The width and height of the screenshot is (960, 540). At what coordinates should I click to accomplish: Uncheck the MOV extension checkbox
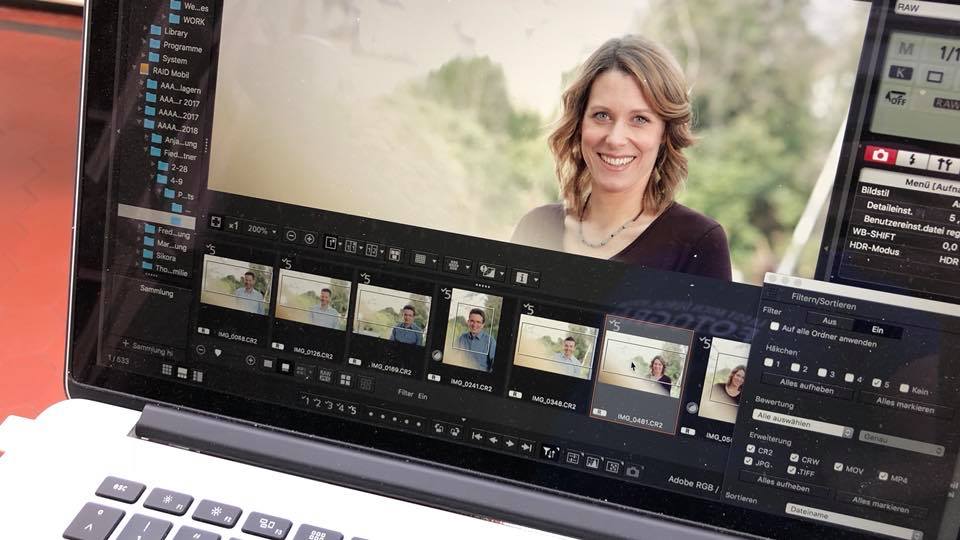coord(838,467)
